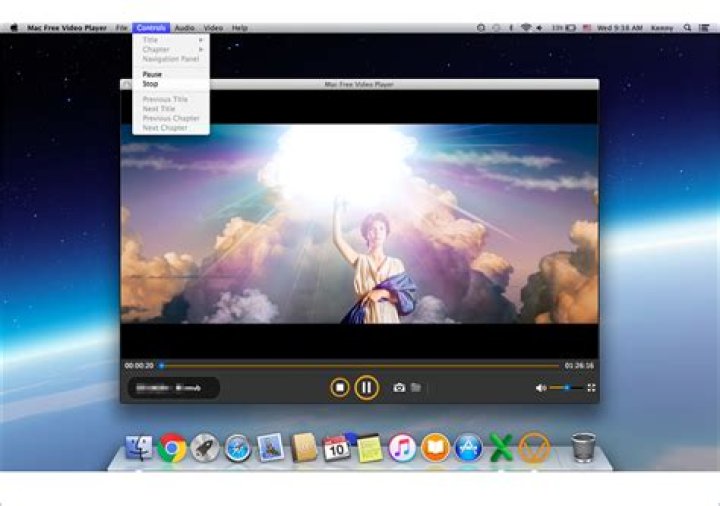Open the App Store from the Dock
Image resolution: width=720 pixels, height=506 pixels.
[x=468, y=448]
